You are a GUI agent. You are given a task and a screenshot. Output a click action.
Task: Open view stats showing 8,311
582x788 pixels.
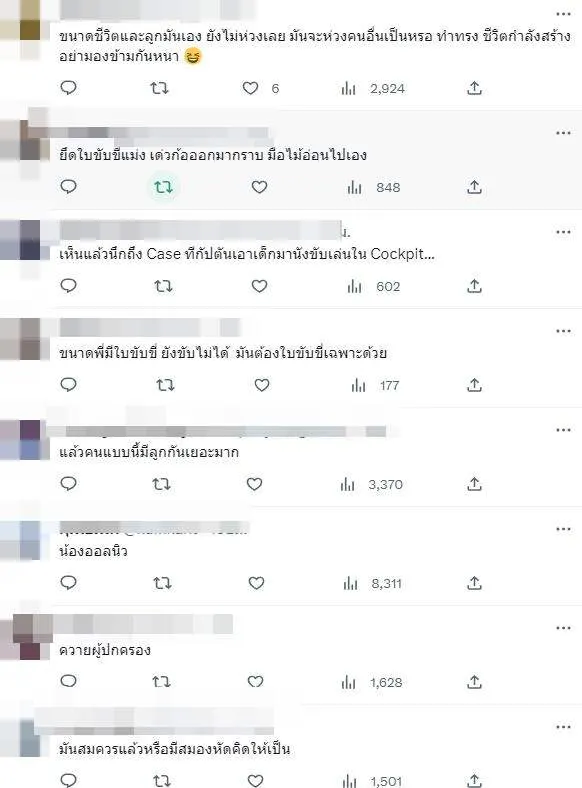click(x=372, y=583)
